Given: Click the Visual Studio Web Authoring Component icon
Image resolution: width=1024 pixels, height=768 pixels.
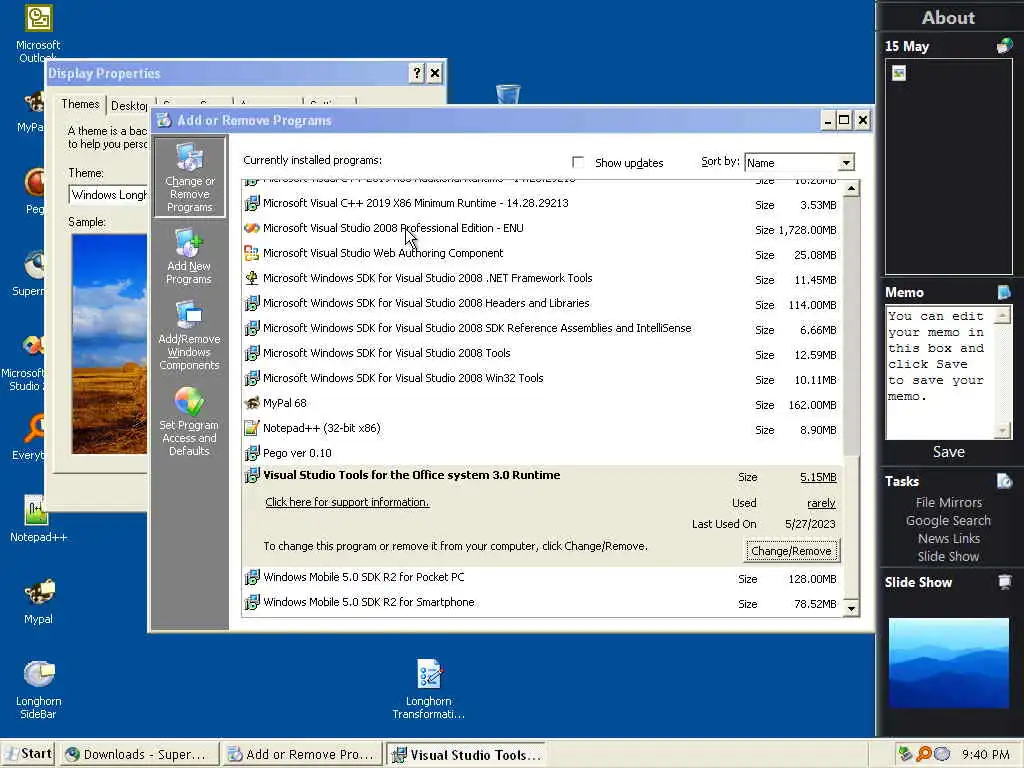Looking at the screenshot, I should coord(251,253).
